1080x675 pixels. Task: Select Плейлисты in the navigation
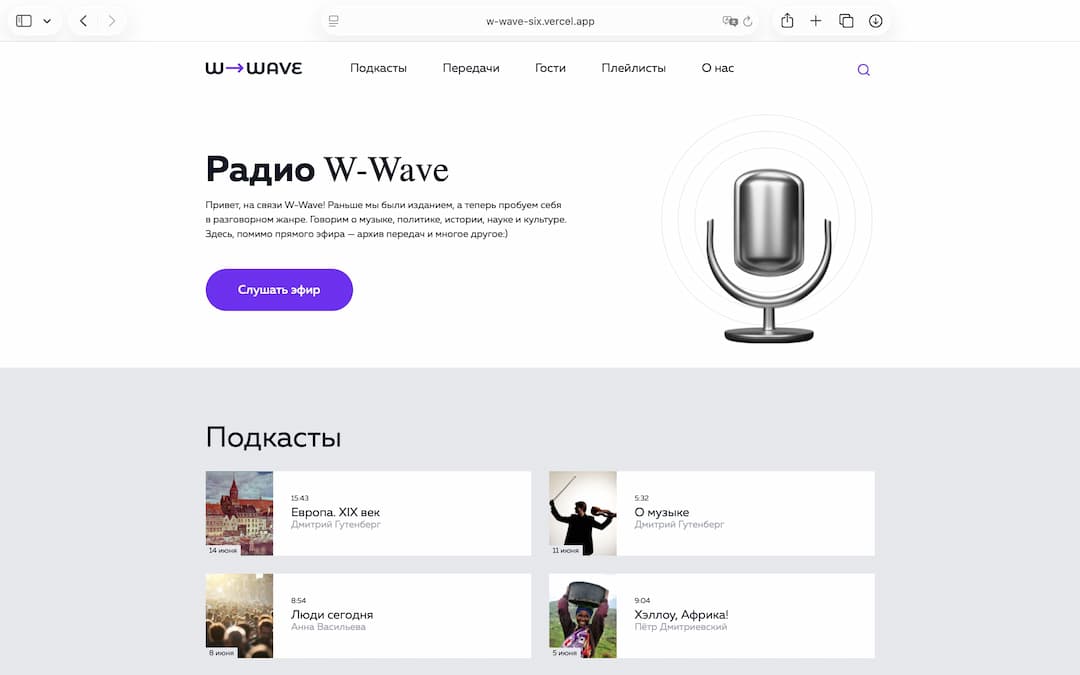click(633, 68)
